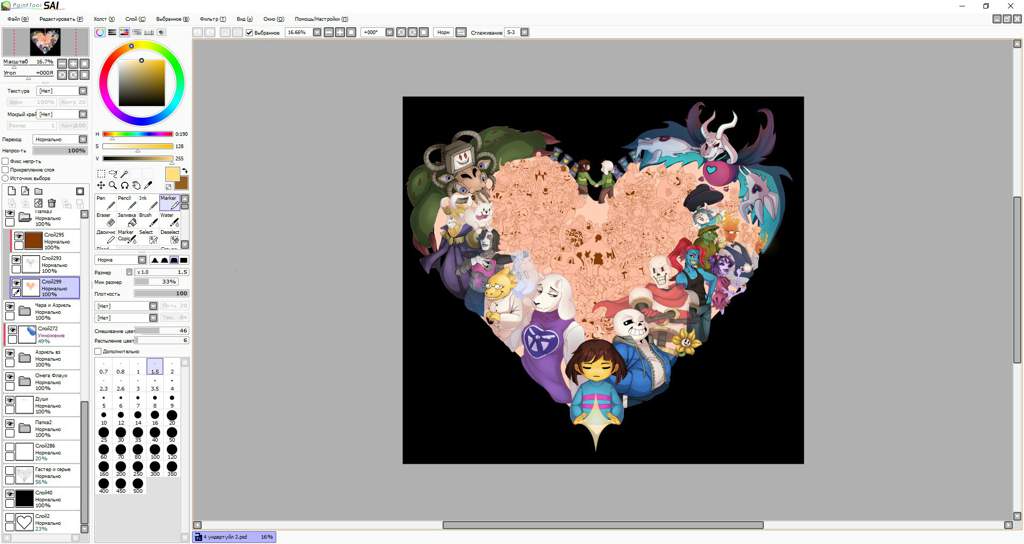This screenshot has height=544, width=1024.
Task: Activate the rotate view tool
Action: tap(124, 185)
